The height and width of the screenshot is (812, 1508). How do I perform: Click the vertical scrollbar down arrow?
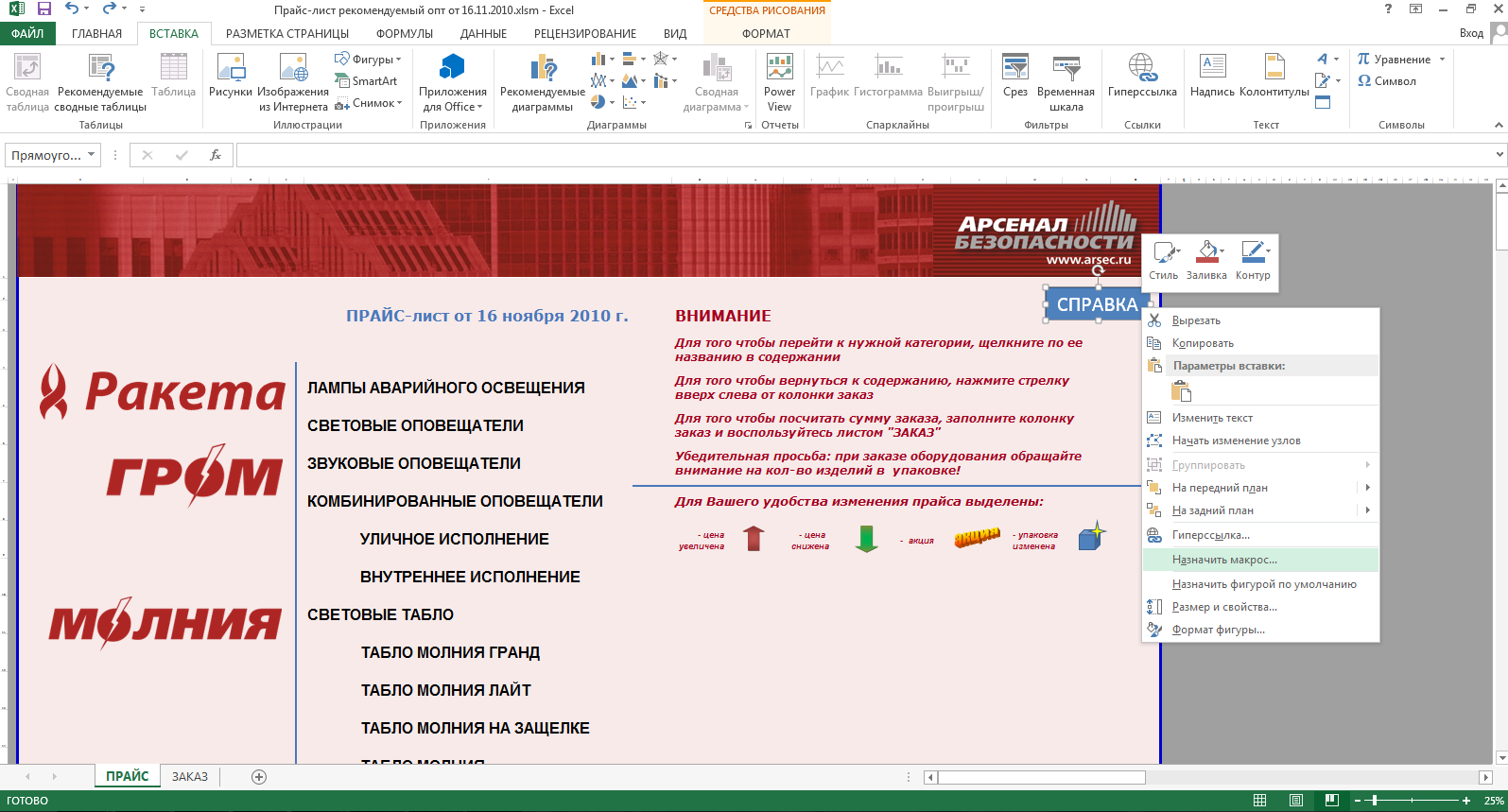(x=1500, y=757)
